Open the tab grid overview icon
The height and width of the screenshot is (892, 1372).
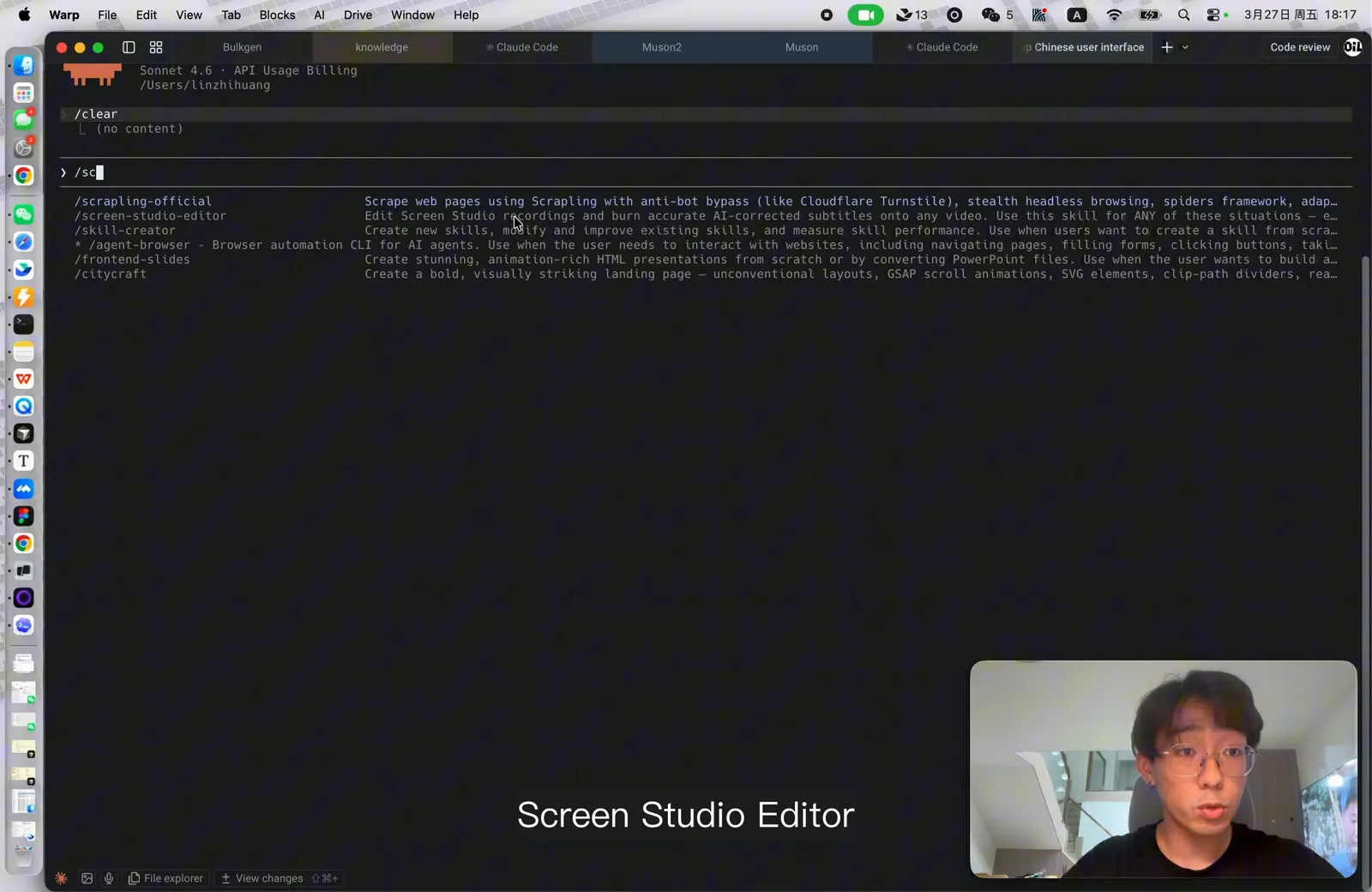point(156,47)
